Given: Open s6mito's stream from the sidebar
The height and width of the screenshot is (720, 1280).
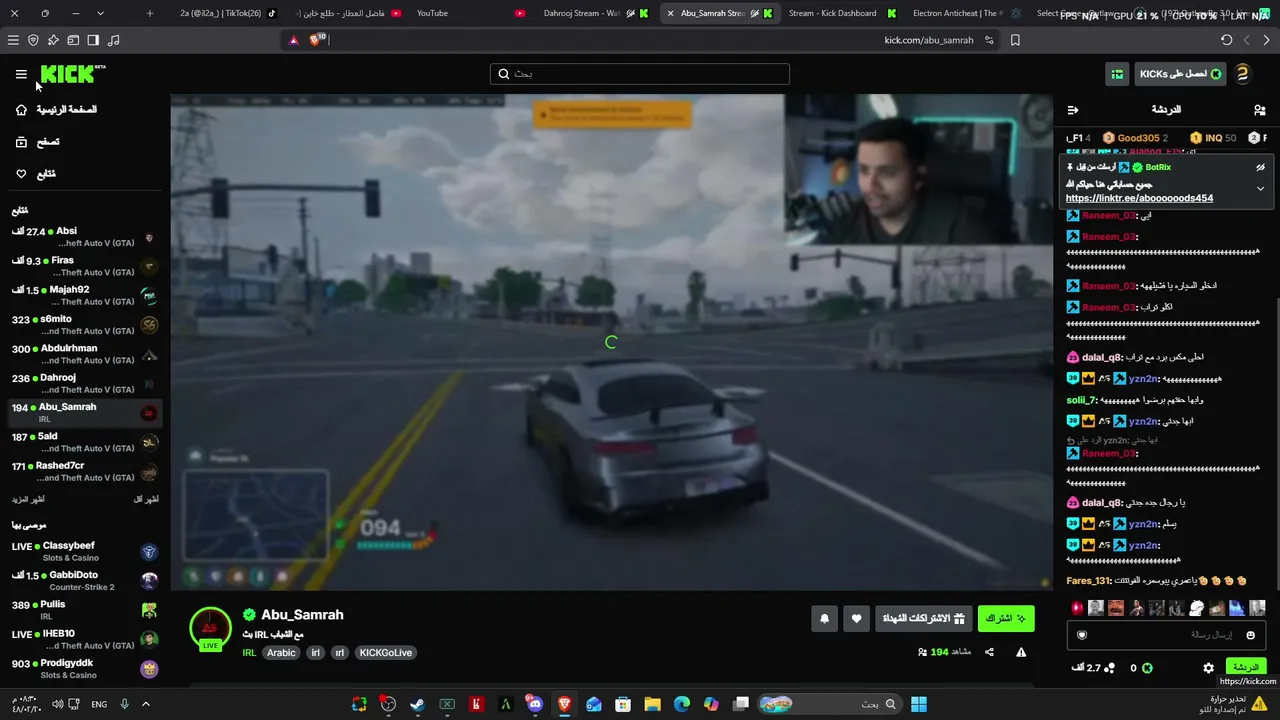Looking at the screenshot, I should 84,325.
